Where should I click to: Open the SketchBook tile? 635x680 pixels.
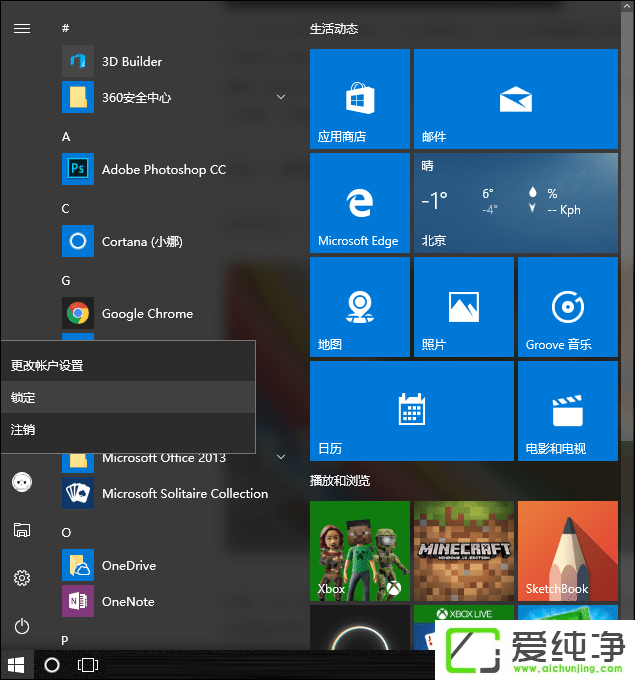568,551
